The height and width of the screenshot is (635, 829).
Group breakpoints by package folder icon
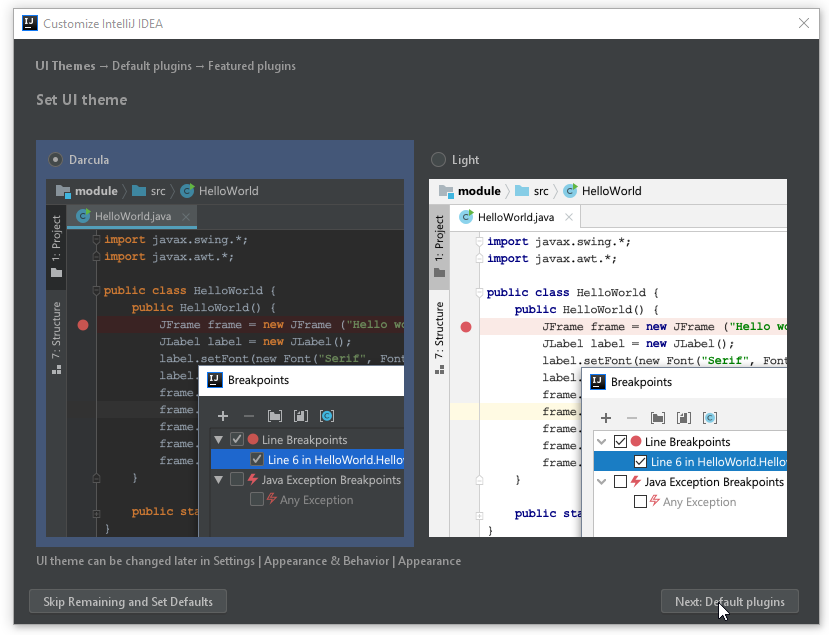(276, 416)
